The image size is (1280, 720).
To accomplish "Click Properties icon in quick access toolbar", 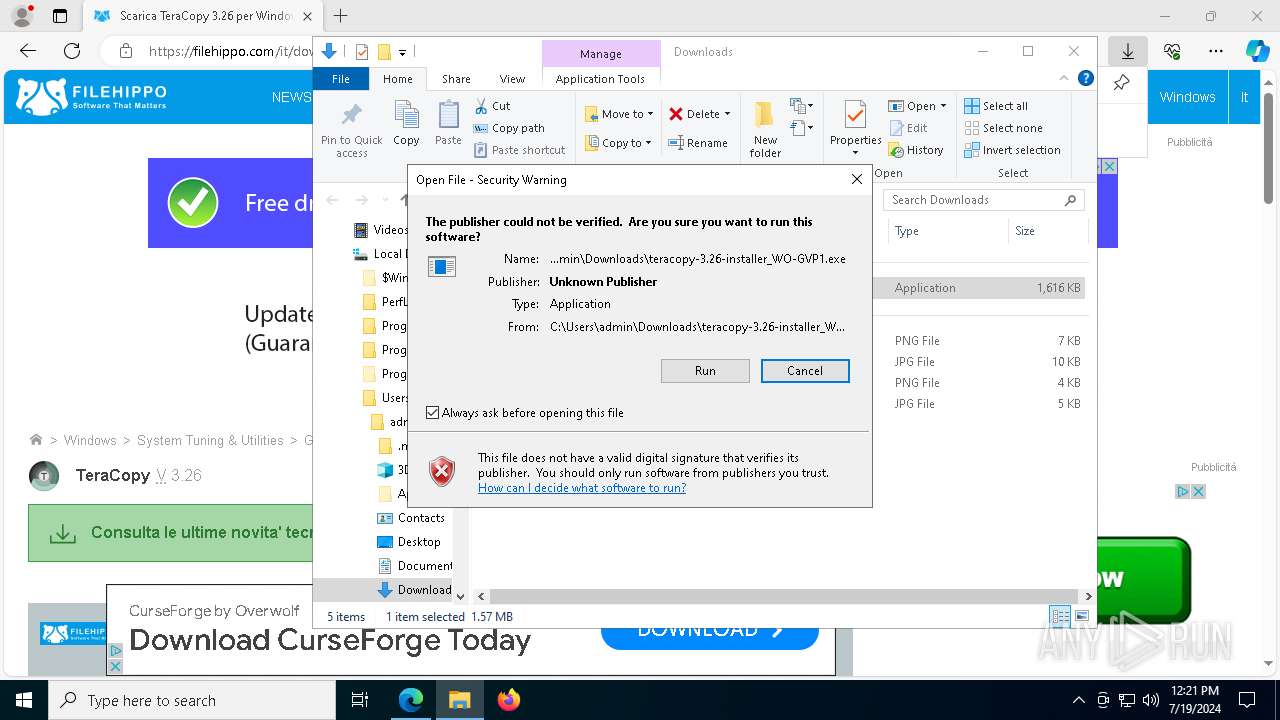I will [x=362, y=52].
